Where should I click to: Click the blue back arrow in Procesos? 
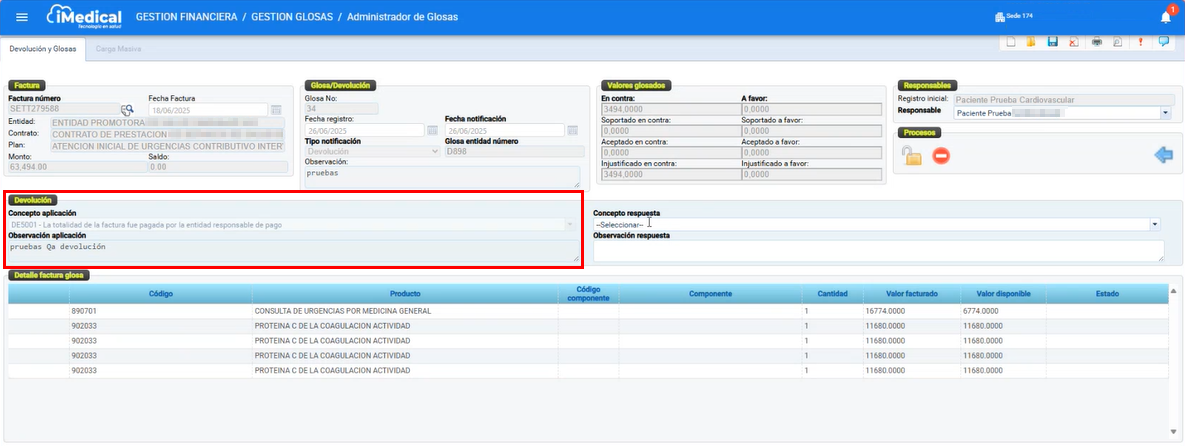tap(1163, 154)
